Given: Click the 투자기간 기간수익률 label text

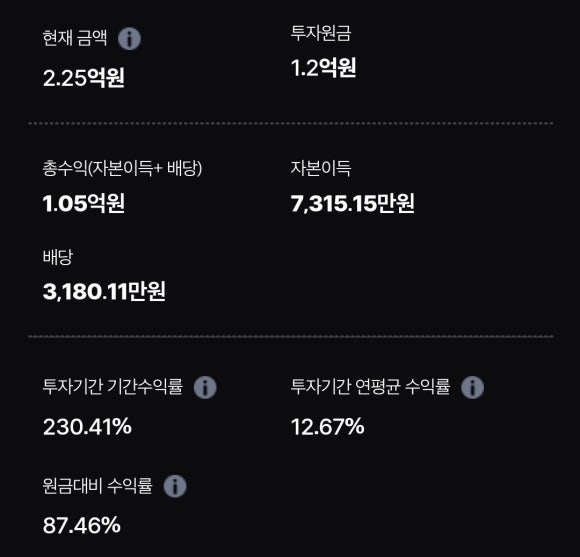Looking at the screenshot, I should pos(113,386).
